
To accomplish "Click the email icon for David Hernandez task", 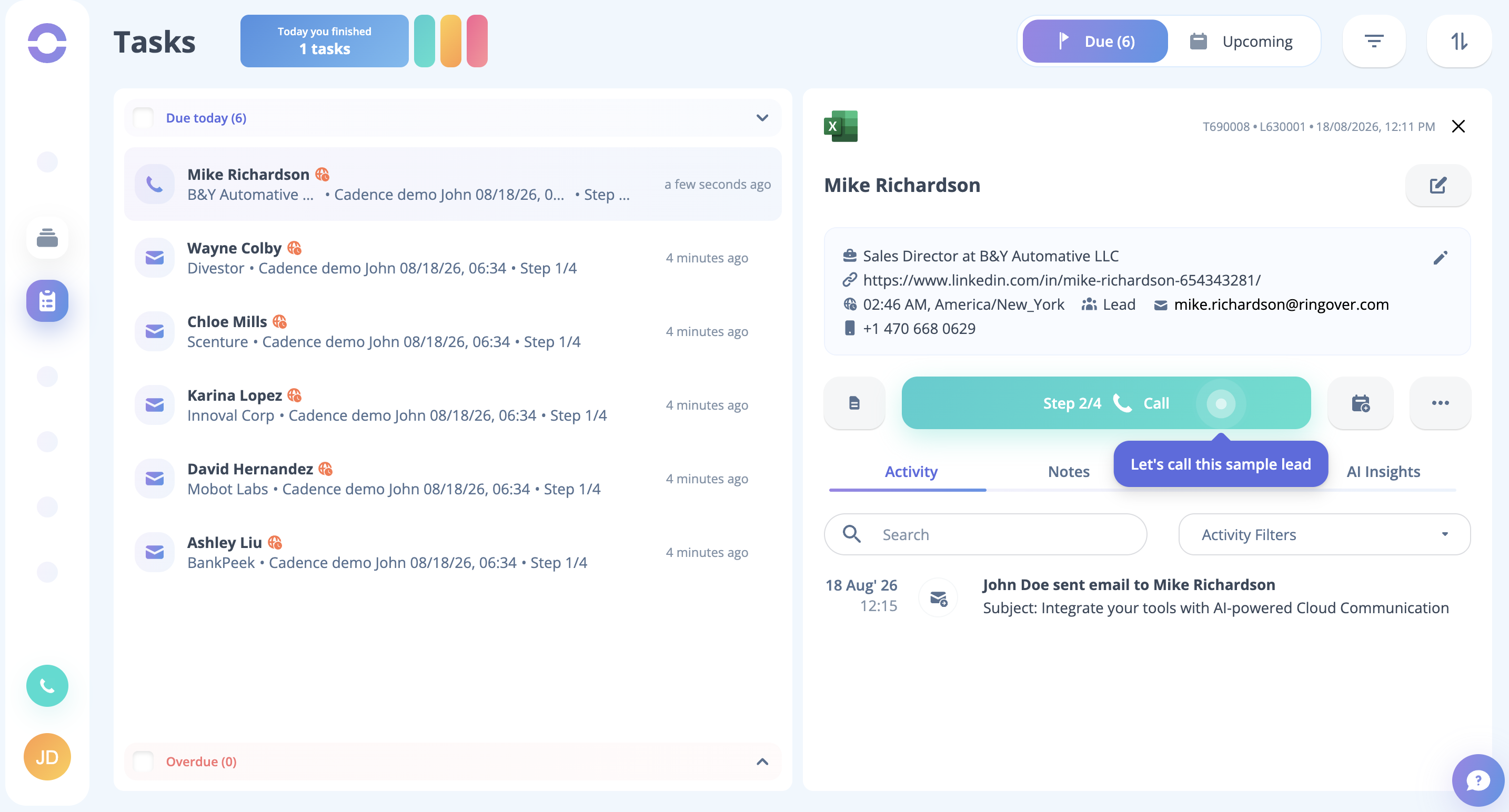I will (155, 479).
